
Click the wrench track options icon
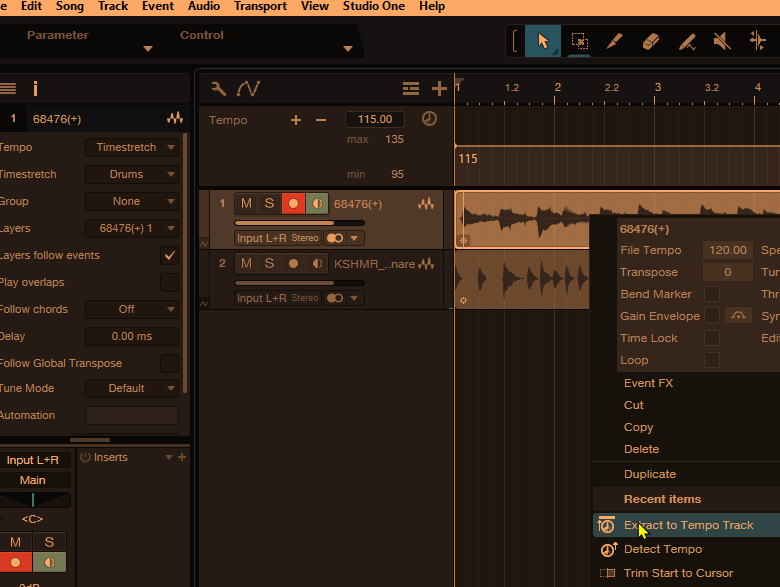pyautogui.click(x=218, y=88)
